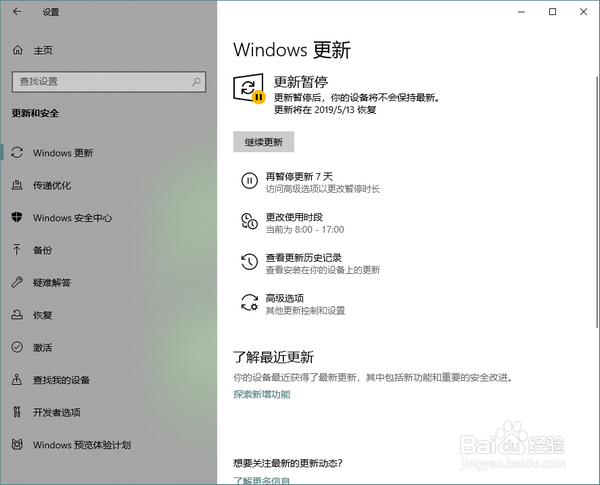Click the 备份 upload arrow icon
600x485 pixels.
[17, 250]
